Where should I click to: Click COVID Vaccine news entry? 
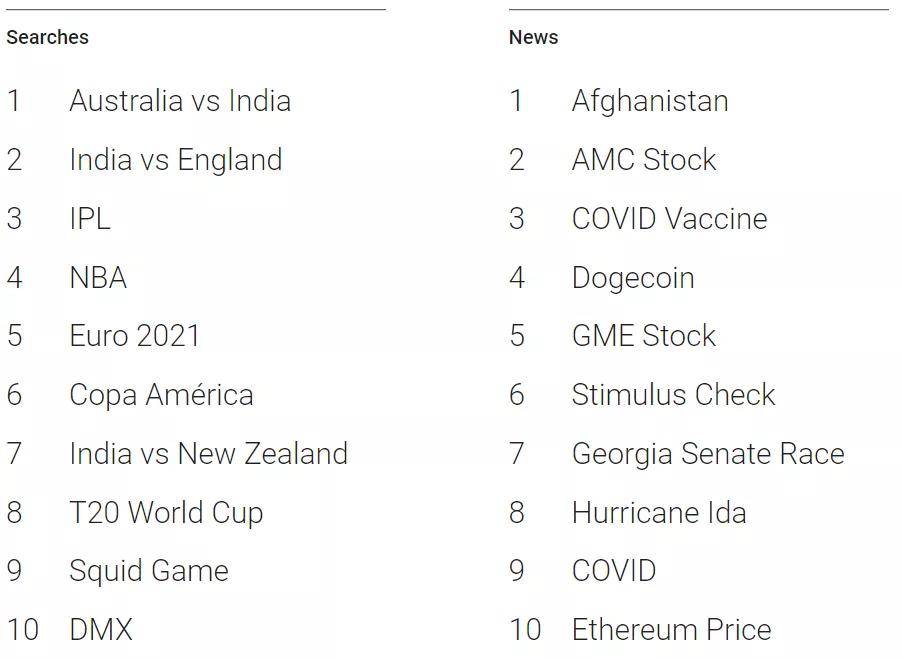tap(670, 219)
